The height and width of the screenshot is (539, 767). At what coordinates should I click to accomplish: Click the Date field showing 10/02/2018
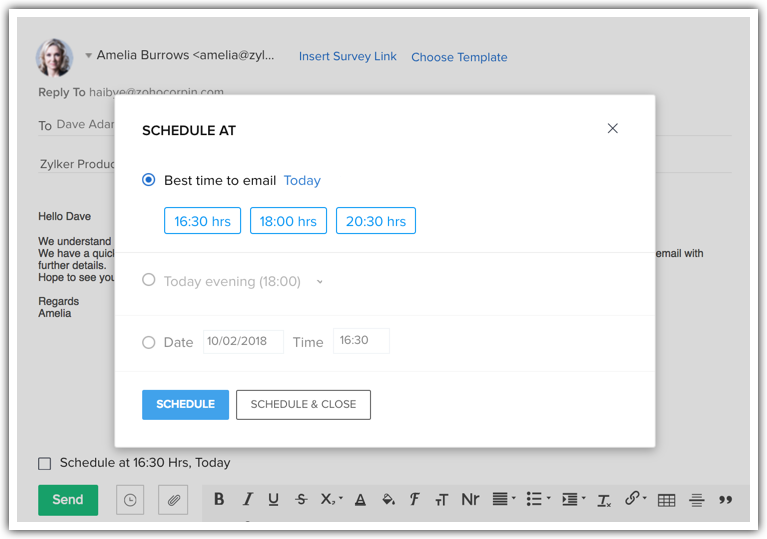point(243,341)
